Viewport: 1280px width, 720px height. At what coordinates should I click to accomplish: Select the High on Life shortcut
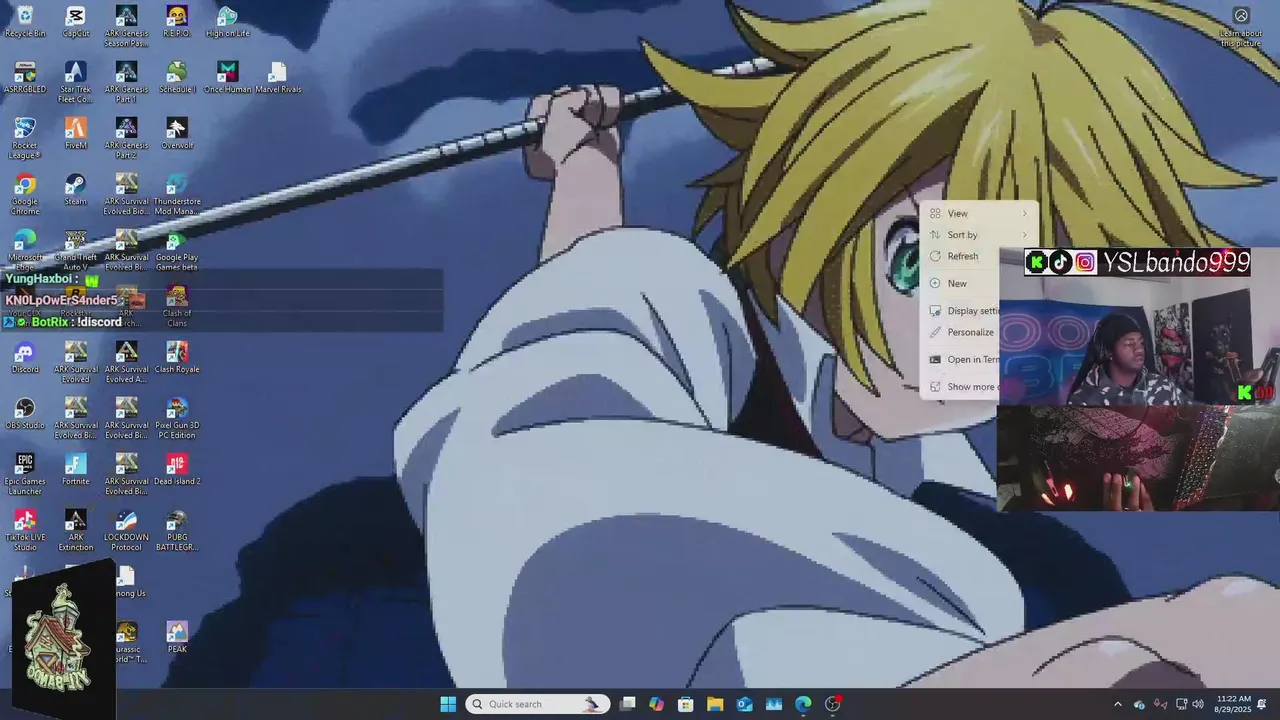pyautogui.click(x=228, y=22)
